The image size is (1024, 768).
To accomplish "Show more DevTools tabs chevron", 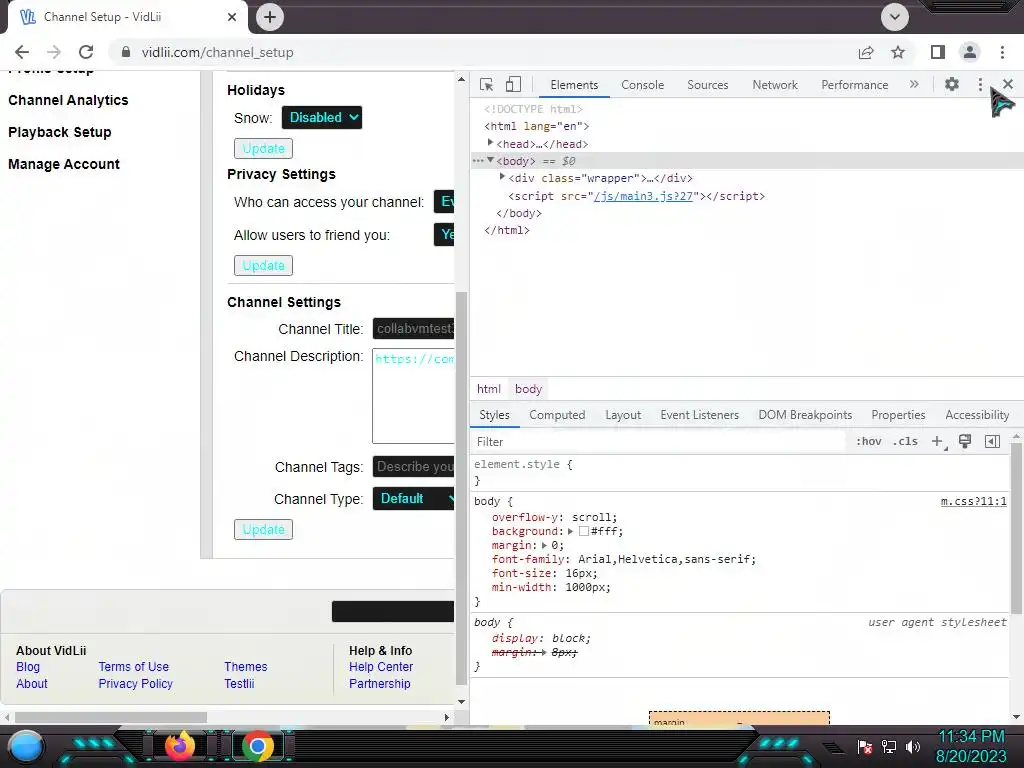I will pyautogui.click(x=914, y=84).
